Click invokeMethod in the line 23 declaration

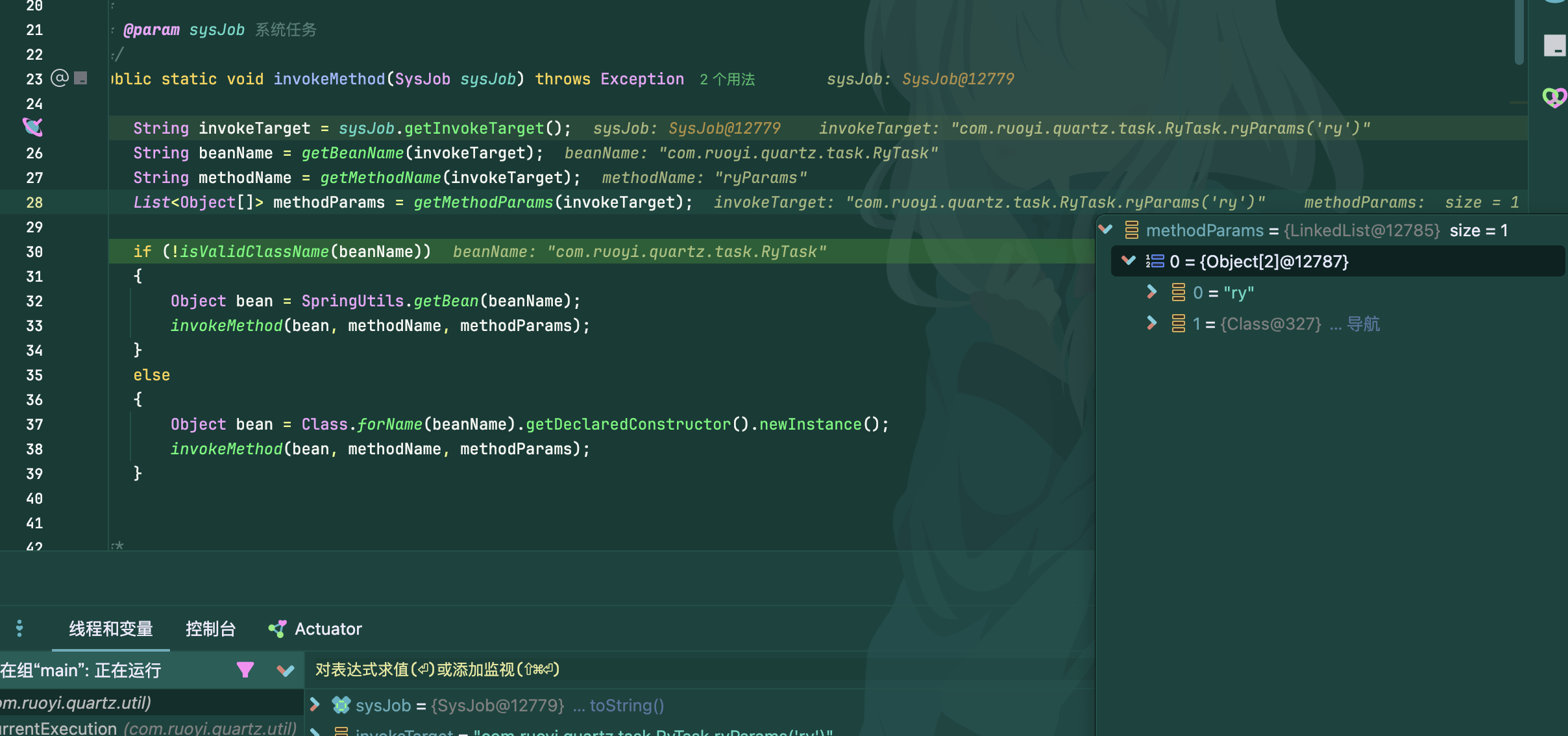[329, 79]
